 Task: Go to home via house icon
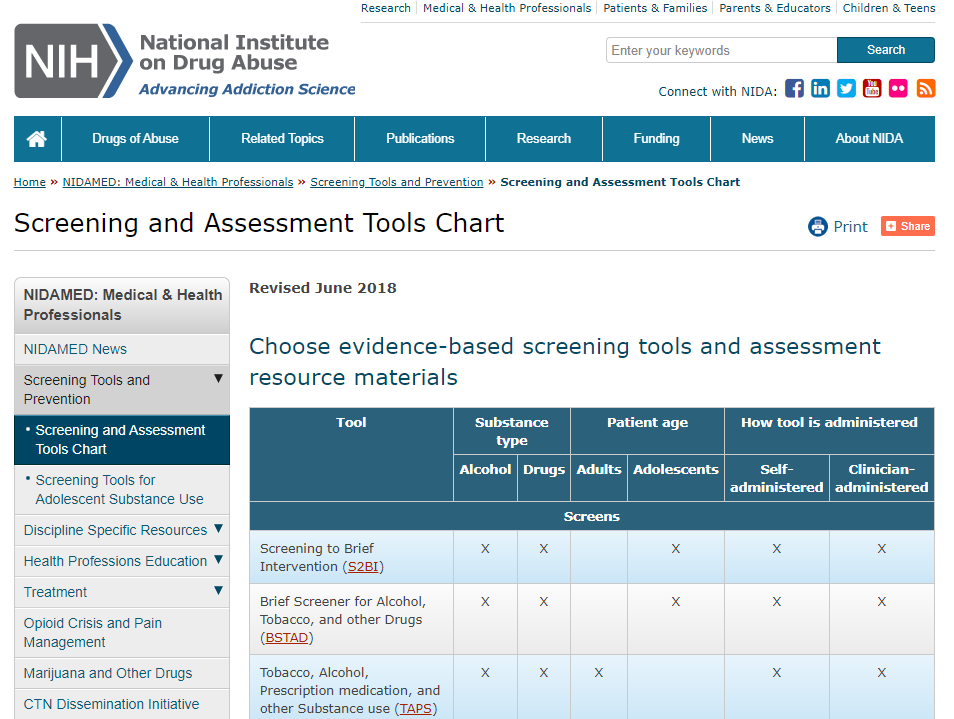tap(37, 139)
